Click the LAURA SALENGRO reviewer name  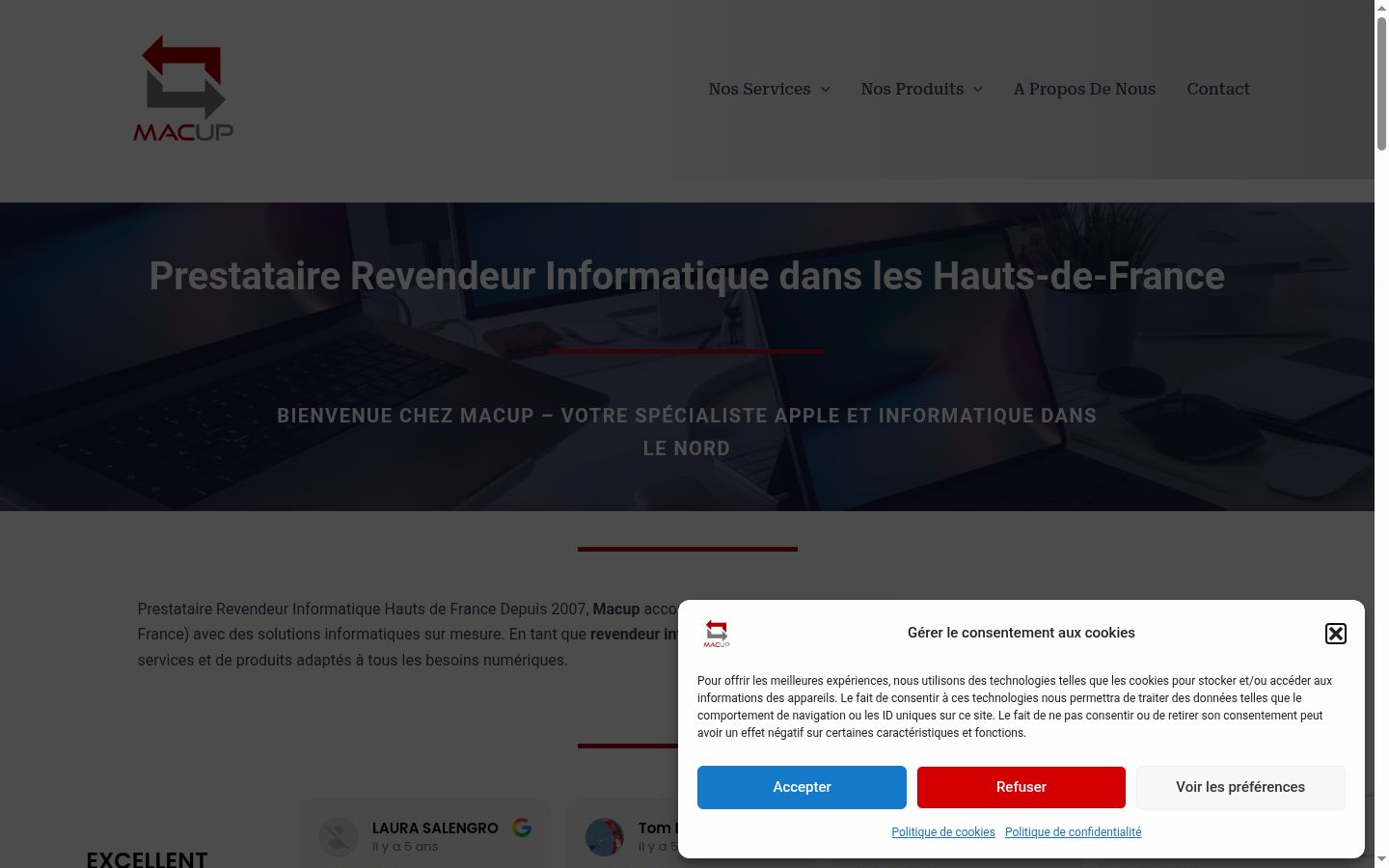[435, 828]
